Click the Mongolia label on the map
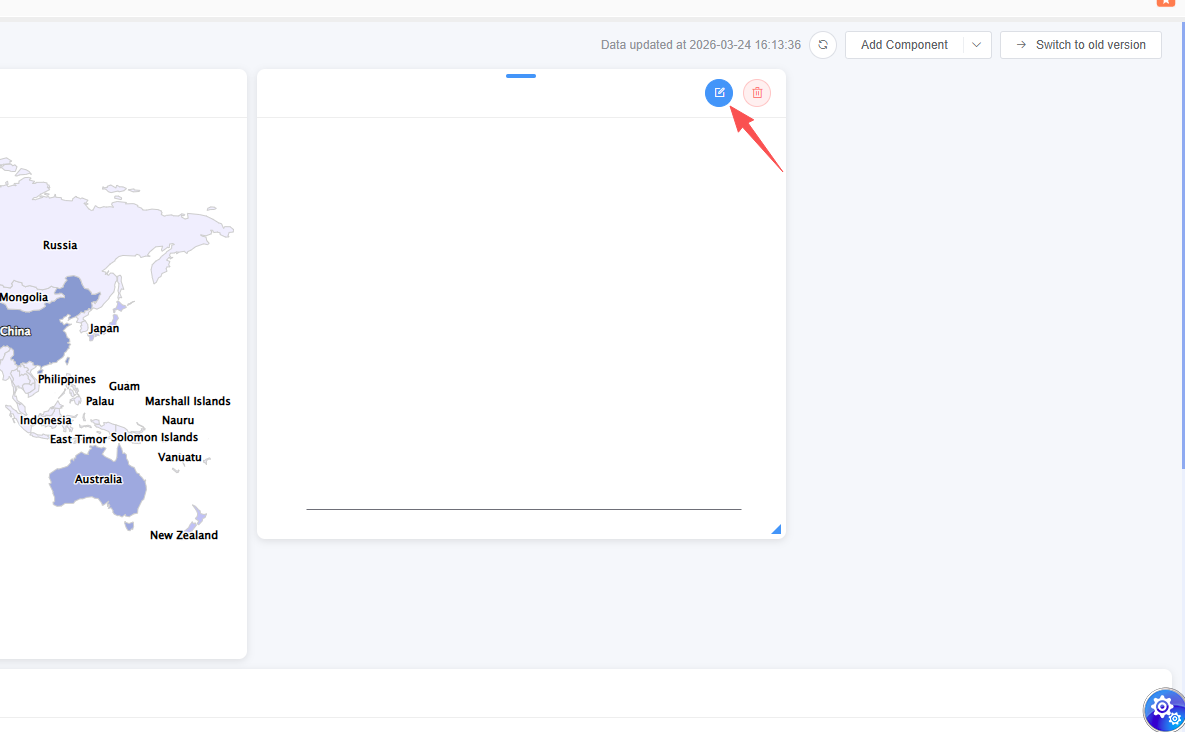Image resolution: width=1185 pixels, height=732 pixels. (x=24, y=297)
